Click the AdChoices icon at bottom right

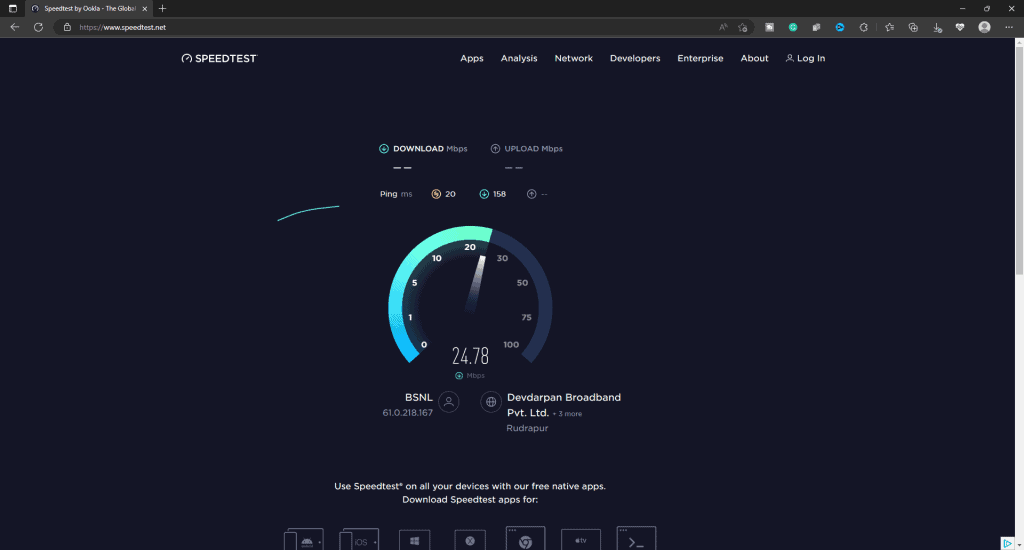(1008, 543)
